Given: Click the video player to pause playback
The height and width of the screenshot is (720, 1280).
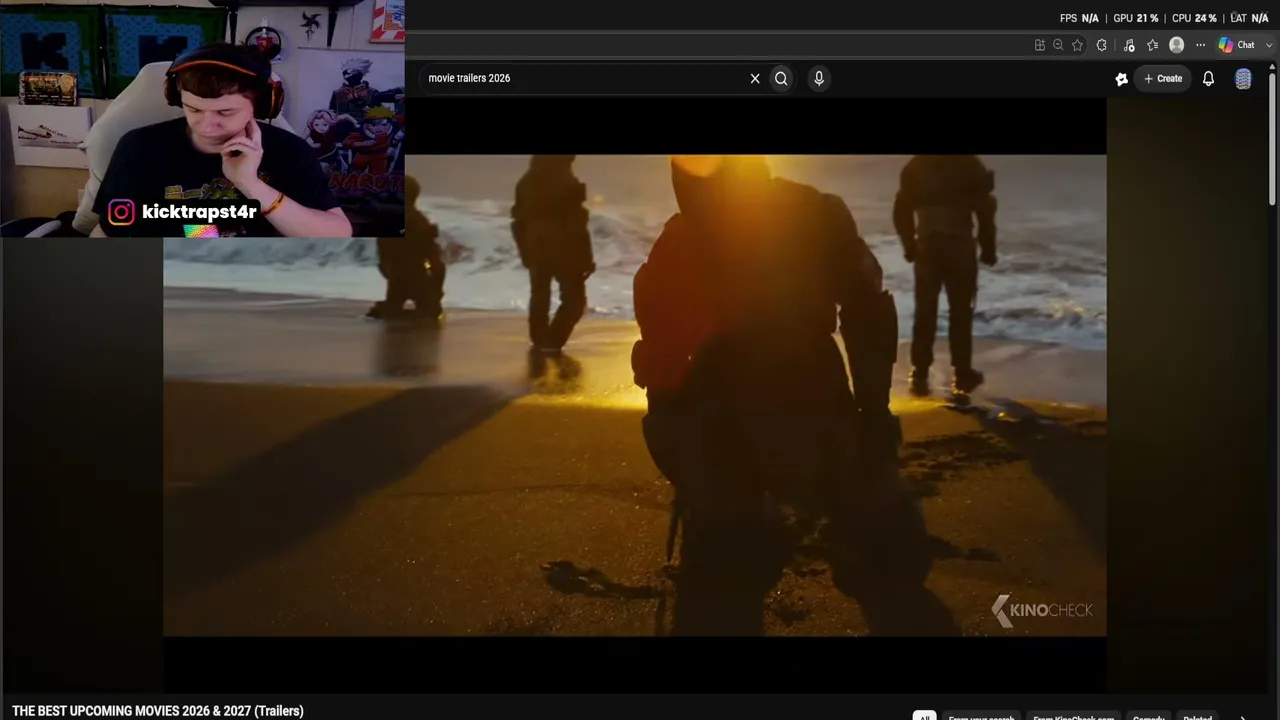Looking at the screenshot, I should coord(635,395).
